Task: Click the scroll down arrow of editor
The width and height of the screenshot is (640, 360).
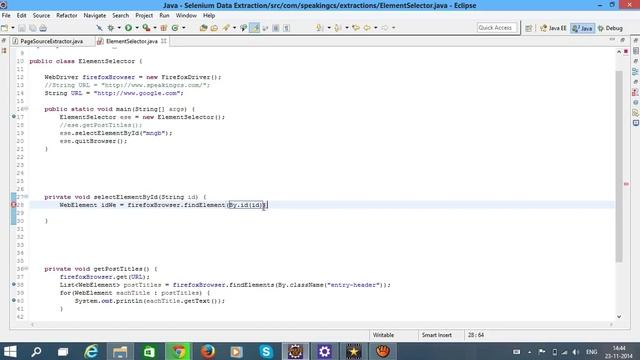Action: tap(619, 316)
